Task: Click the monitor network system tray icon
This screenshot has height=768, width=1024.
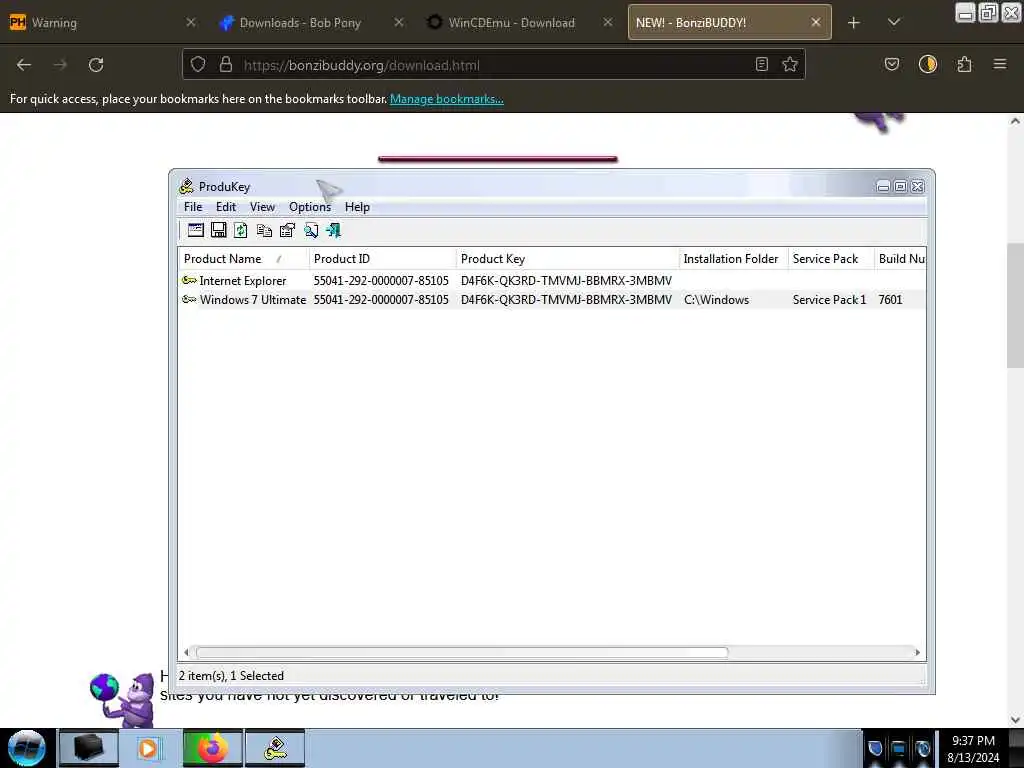Action: coord(899,748)
